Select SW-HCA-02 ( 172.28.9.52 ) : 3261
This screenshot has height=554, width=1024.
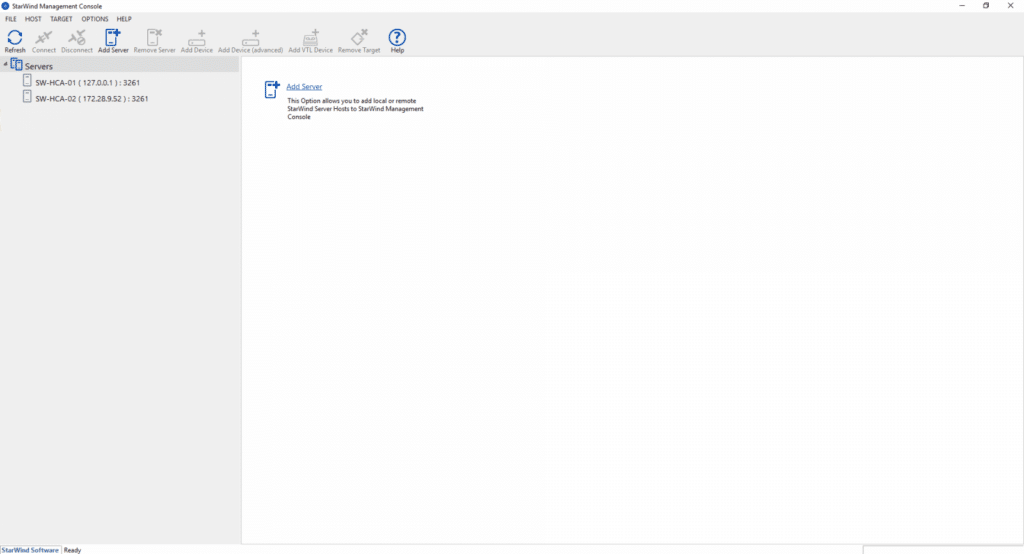(91, 99)
